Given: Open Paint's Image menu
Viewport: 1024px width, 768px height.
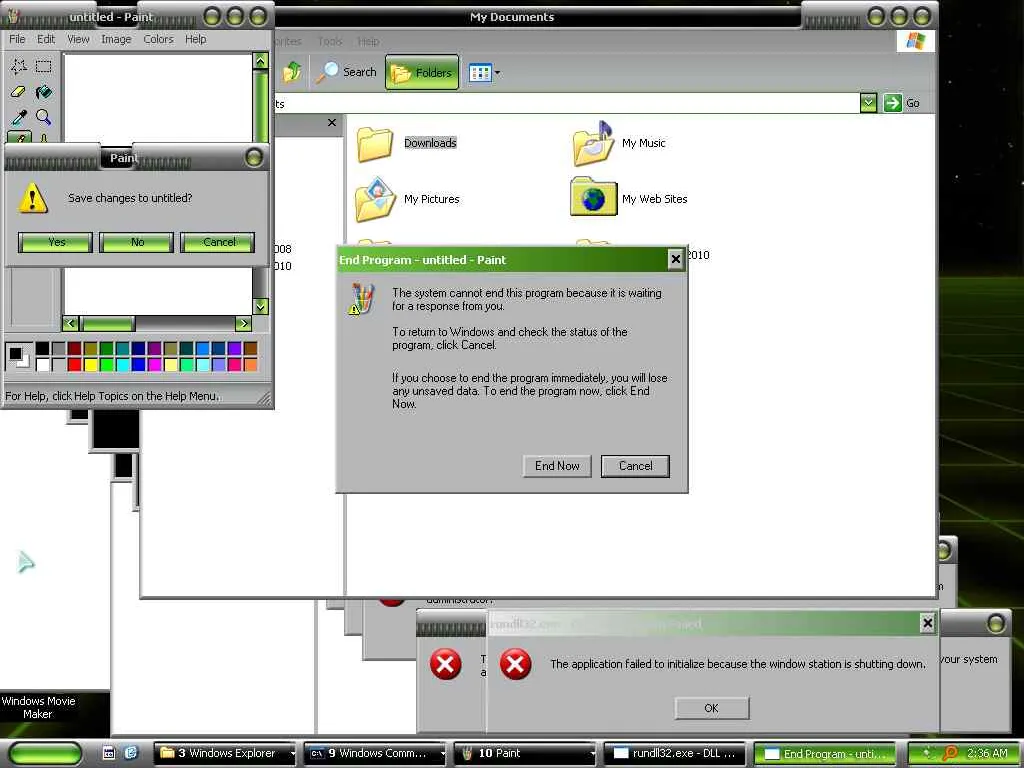Looking at the screenshot, I should click(116, 39).
